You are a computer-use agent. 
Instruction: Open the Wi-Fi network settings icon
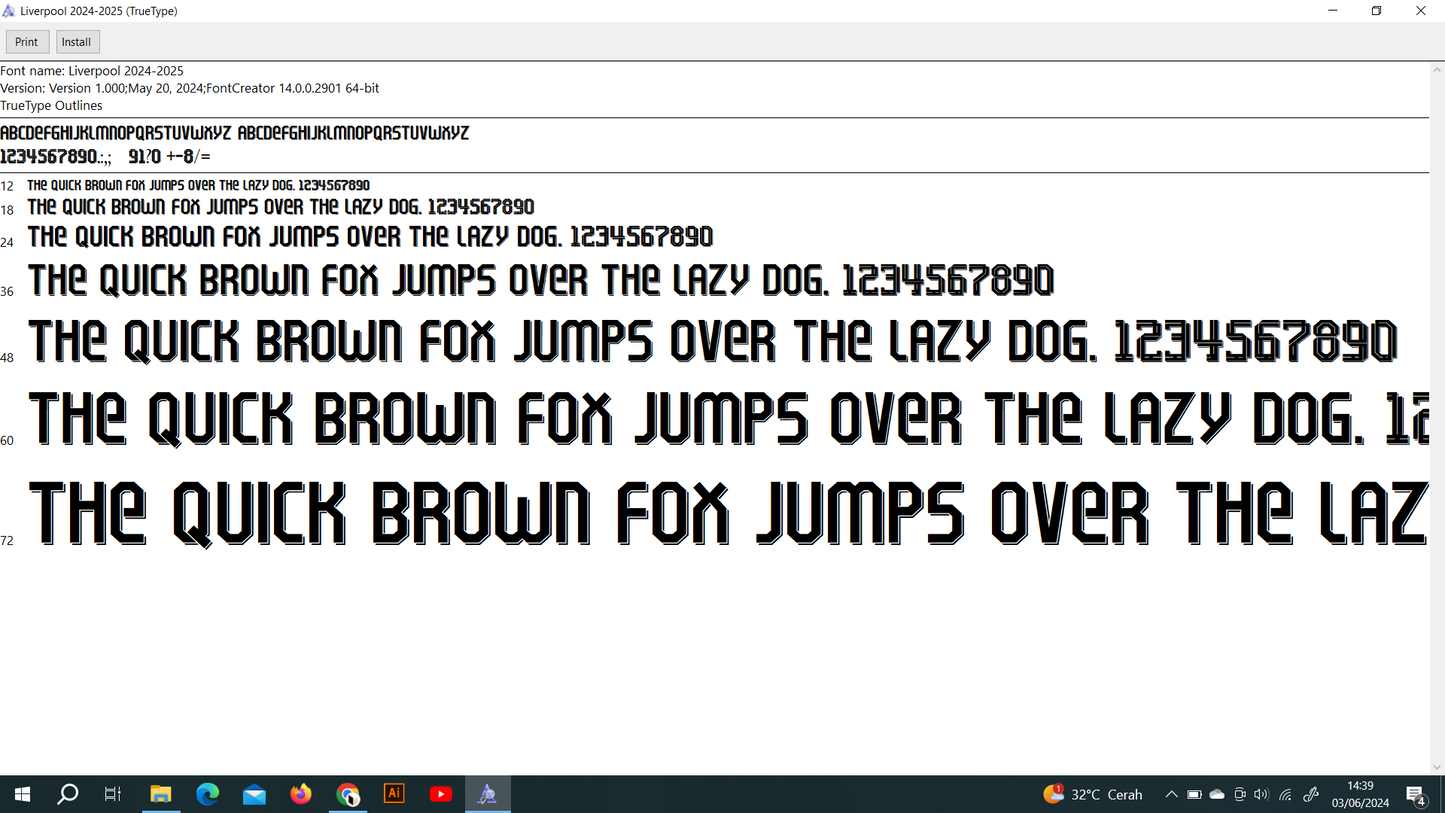(x=1284, y=794)
